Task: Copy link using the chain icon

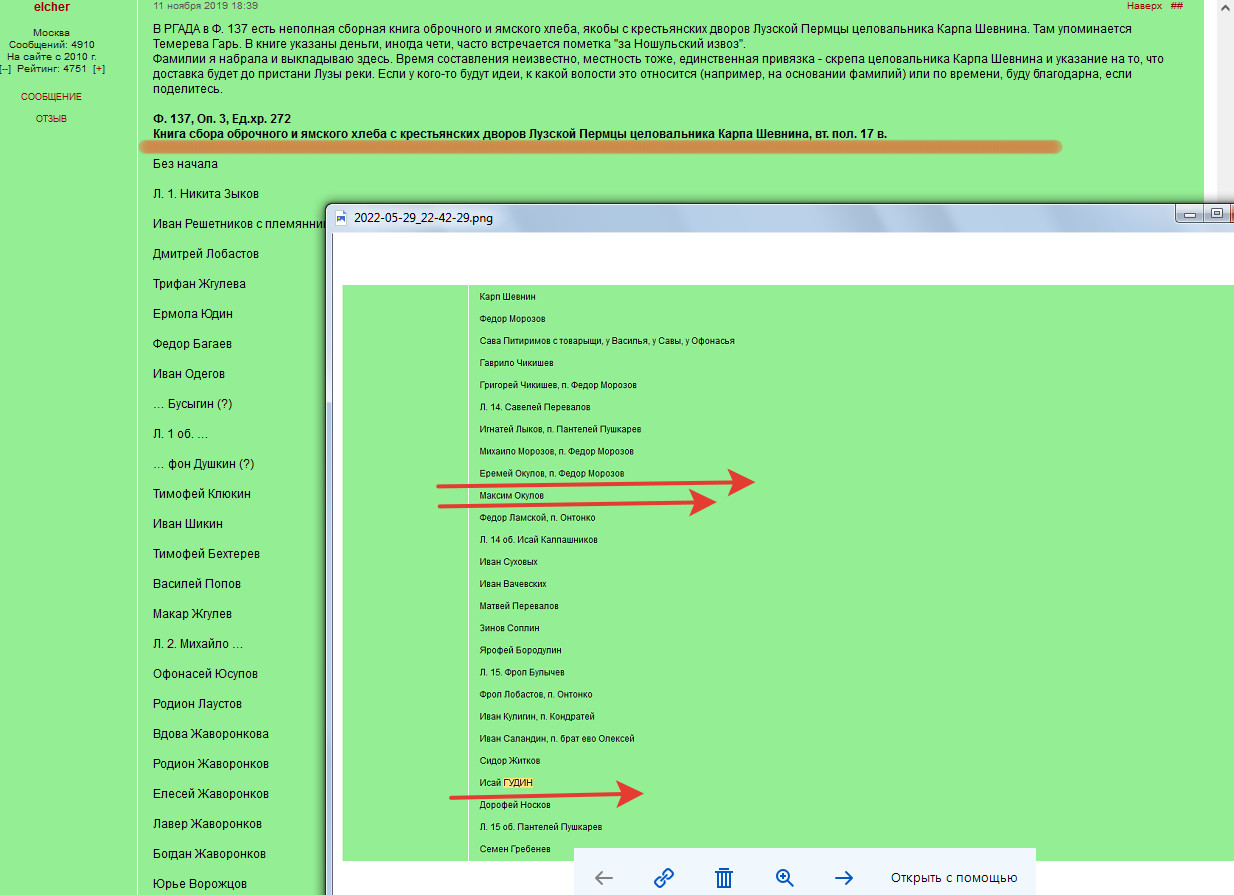Action: point(664,878)
